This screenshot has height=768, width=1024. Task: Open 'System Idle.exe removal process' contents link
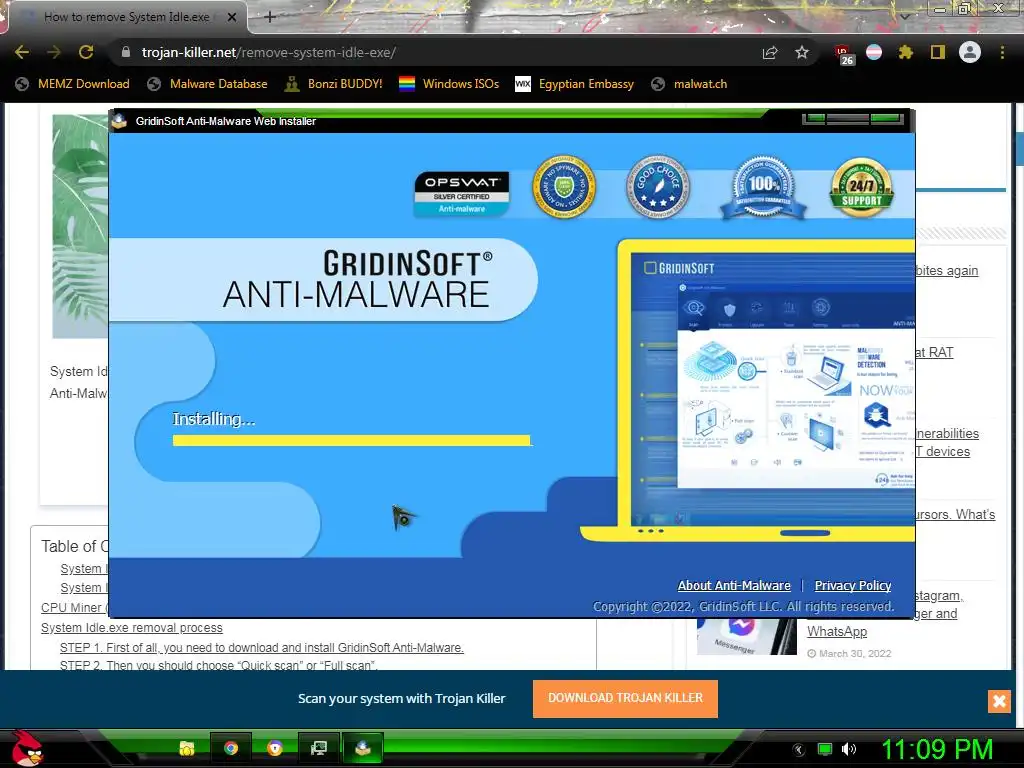point(132,628)
